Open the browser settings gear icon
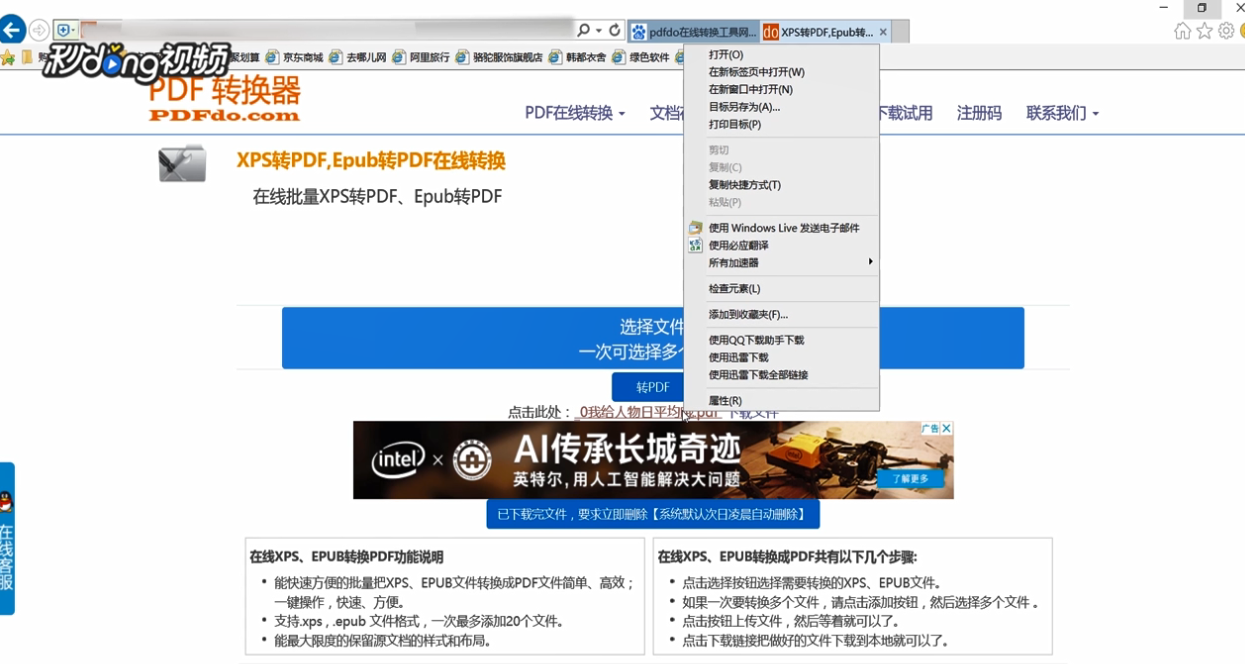 [x=1225, y=31]
